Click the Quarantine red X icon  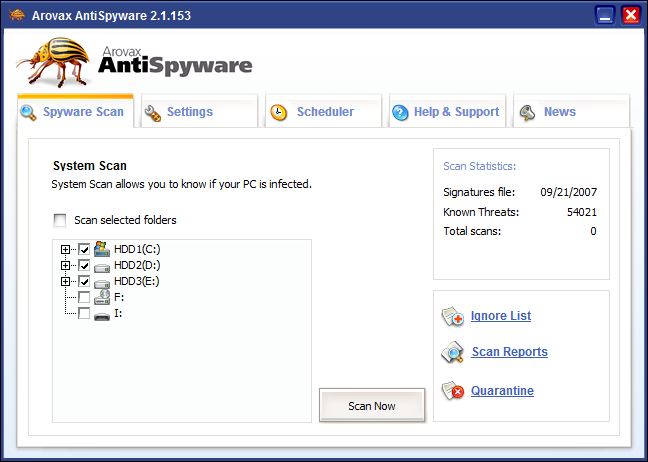pos(453,391)
